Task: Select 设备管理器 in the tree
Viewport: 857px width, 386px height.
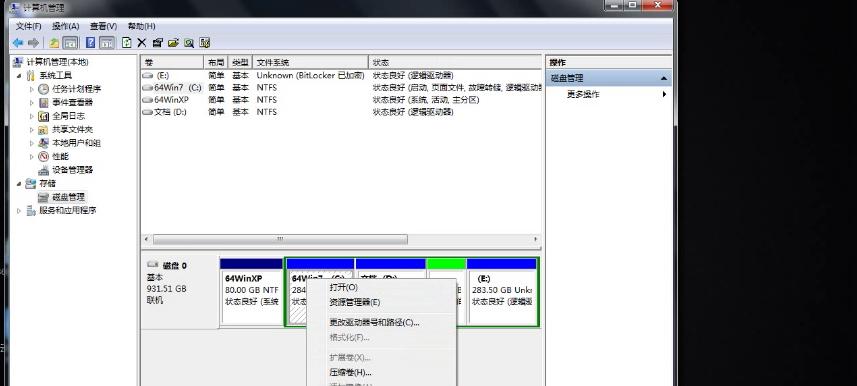Action: 73,170
